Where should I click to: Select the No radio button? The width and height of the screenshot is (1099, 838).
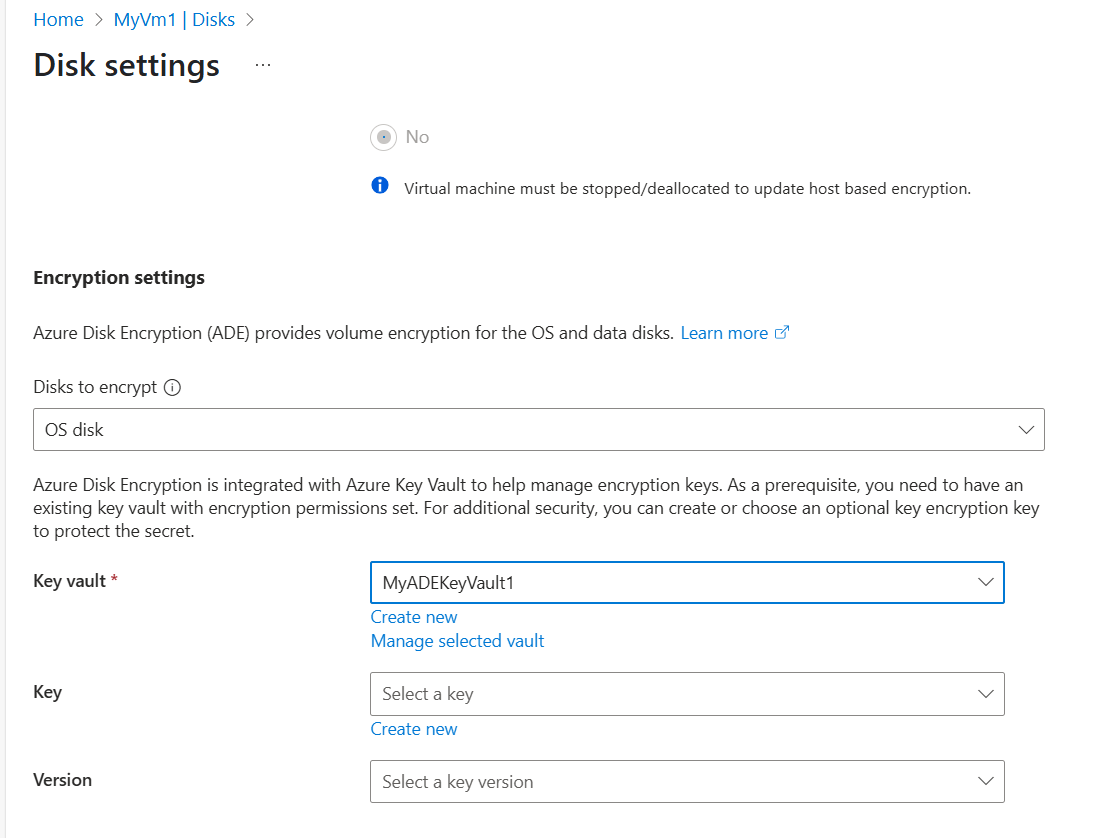pos(383,137)
